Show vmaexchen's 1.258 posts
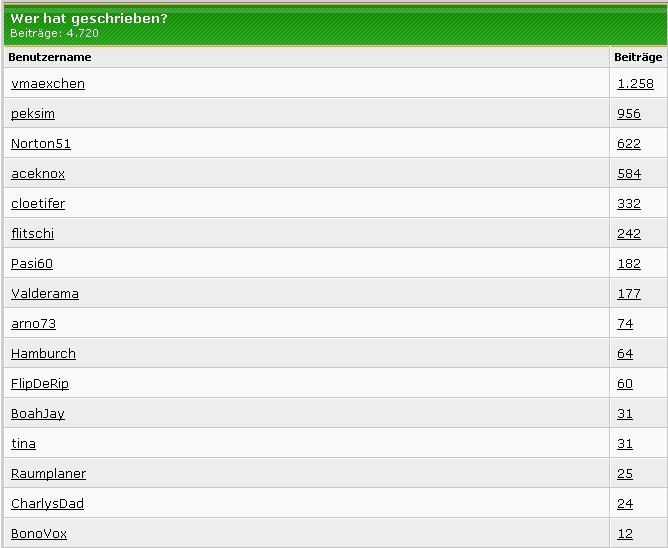The image size is (668, 548). pos(635,84)
